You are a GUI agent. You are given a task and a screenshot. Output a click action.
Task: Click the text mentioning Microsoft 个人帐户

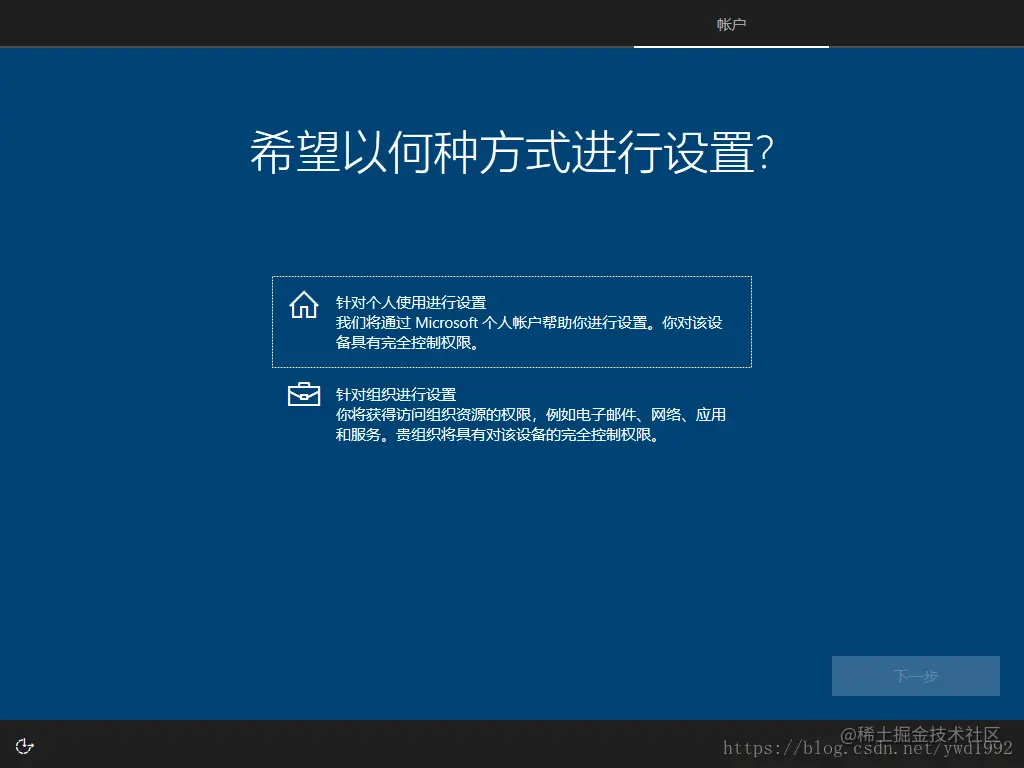(x=529, y=332)
